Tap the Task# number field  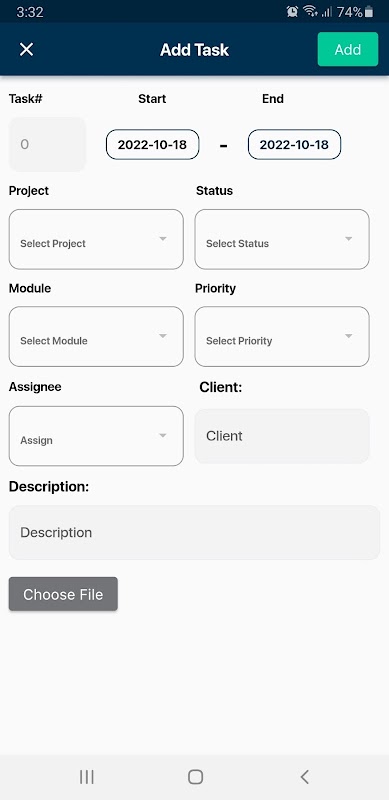click(x=47, y=144)
